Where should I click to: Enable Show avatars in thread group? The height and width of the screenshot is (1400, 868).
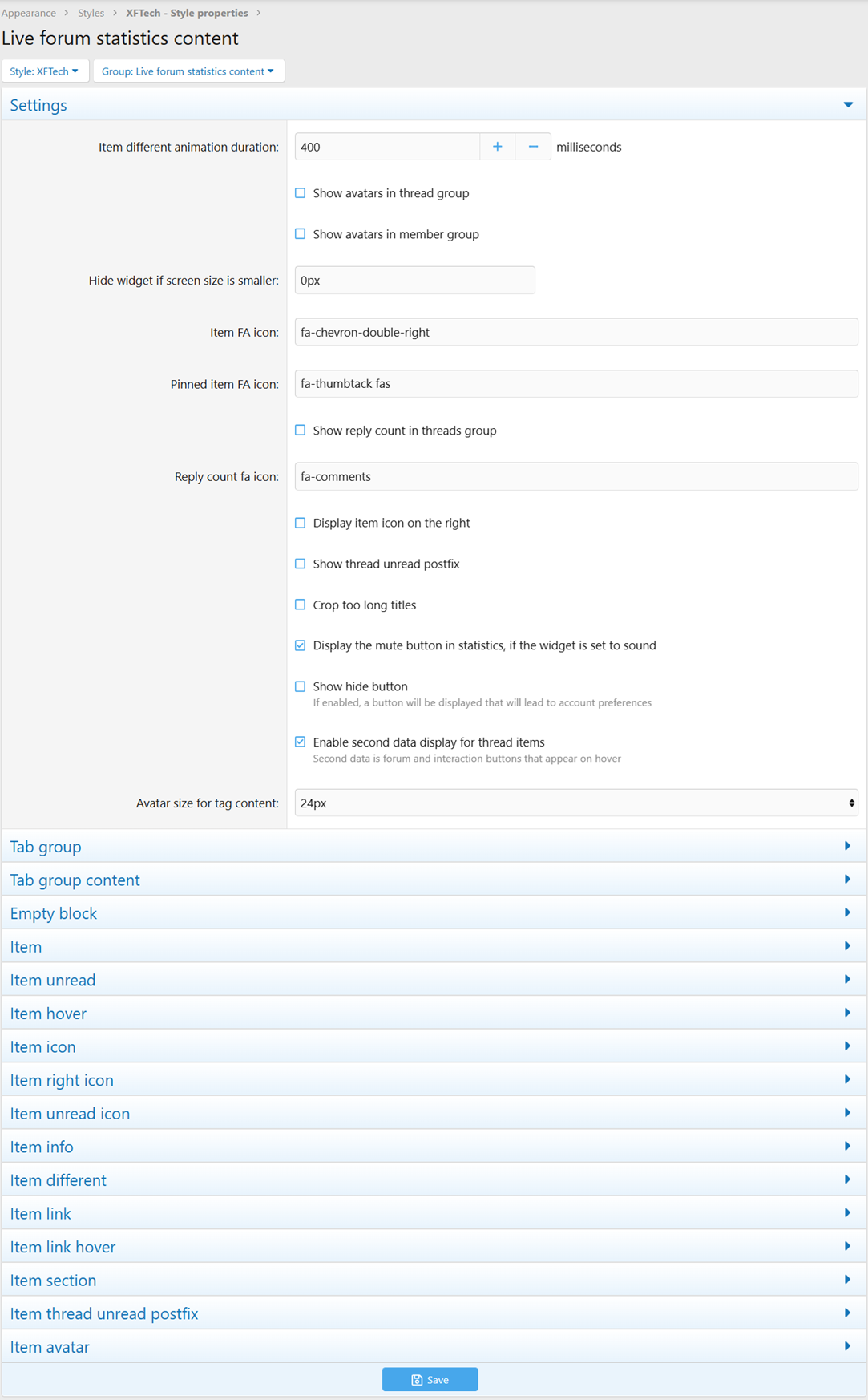click(x=301, y=193)
